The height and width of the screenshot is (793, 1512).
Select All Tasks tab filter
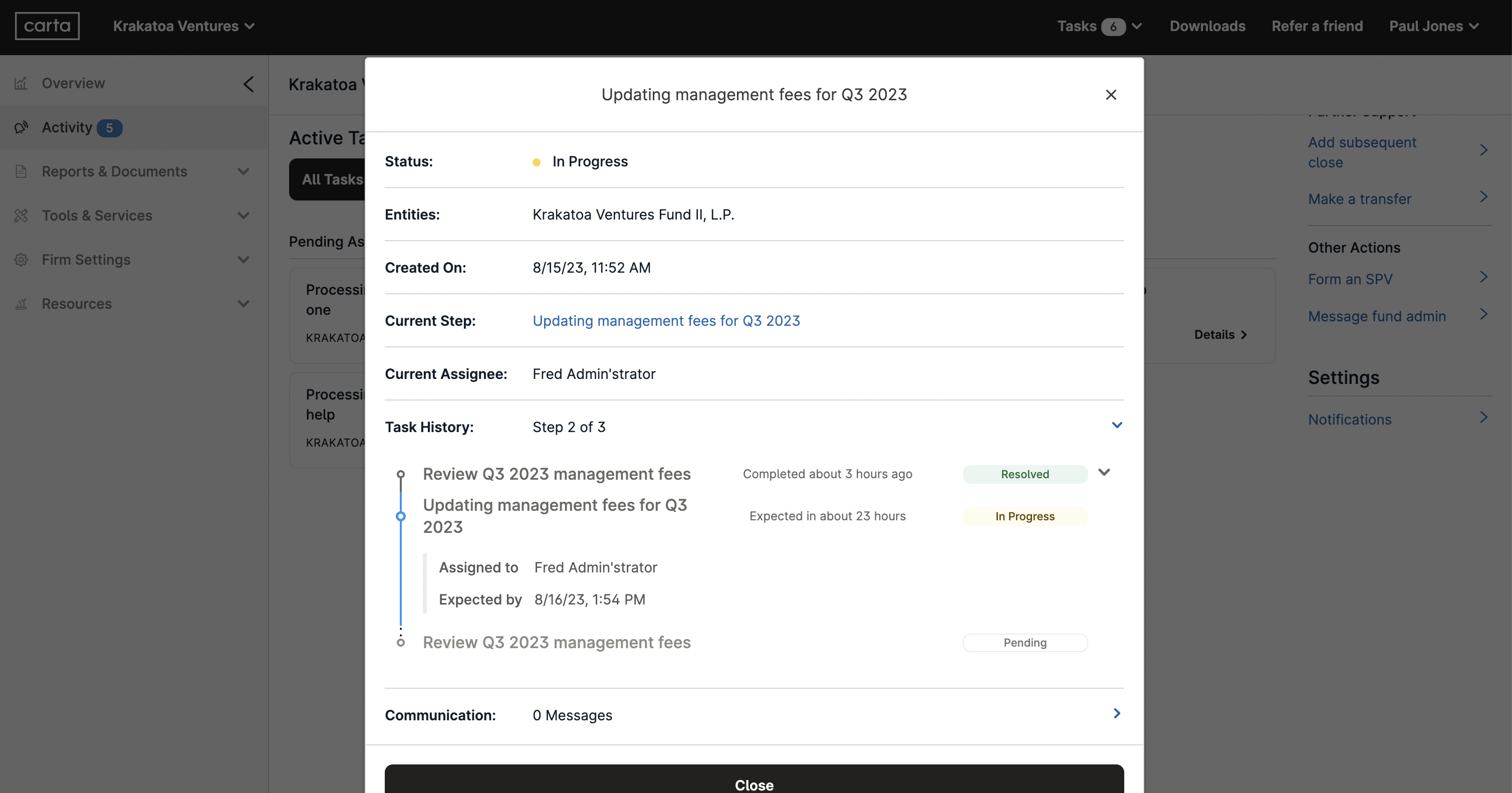[x=332, y=179]
